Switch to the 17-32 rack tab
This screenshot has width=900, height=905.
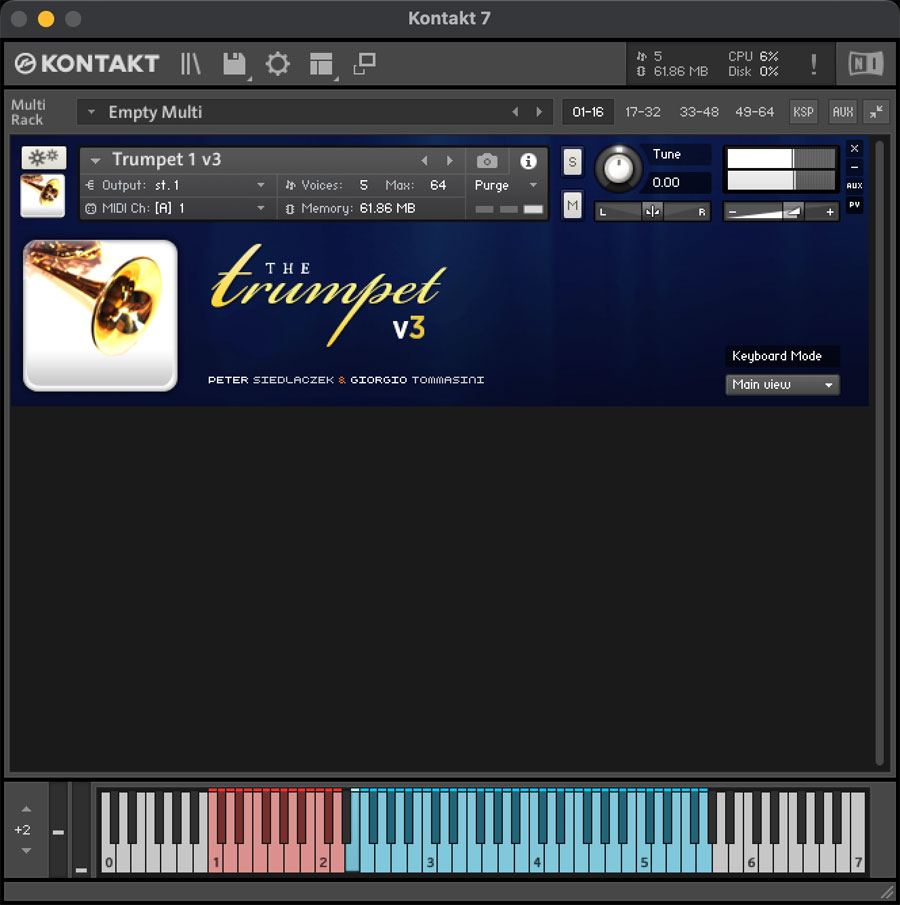(643, 112)
